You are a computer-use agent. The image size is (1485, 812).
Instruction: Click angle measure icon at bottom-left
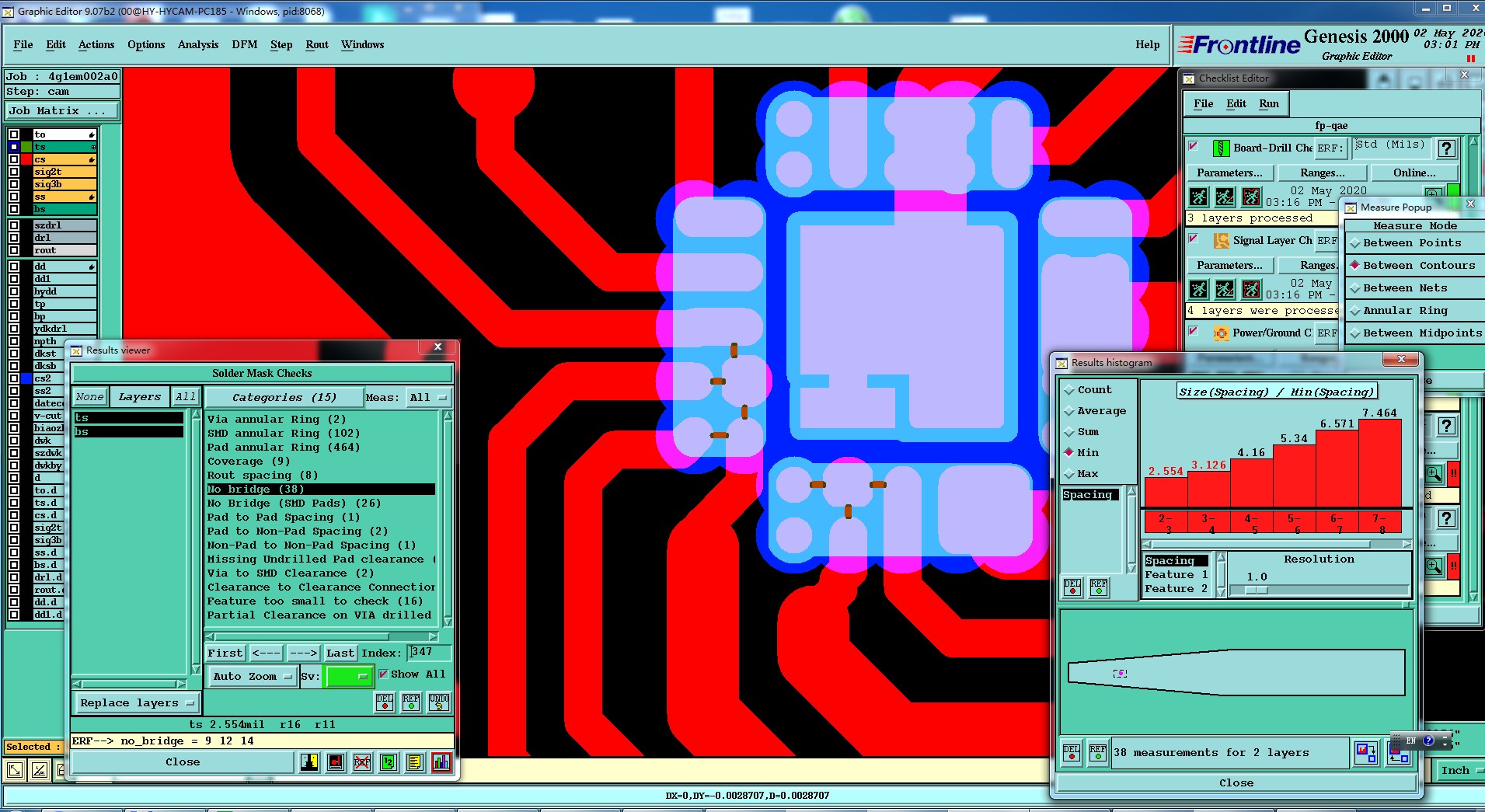pyautogui.click(x=40, y=770)
